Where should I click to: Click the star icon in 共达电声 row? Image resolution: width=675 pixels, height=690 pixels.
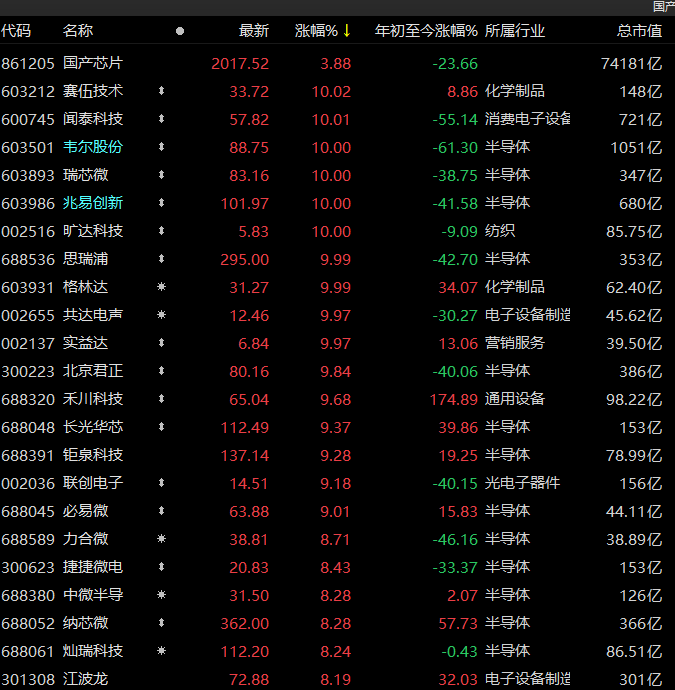point(161,315)
